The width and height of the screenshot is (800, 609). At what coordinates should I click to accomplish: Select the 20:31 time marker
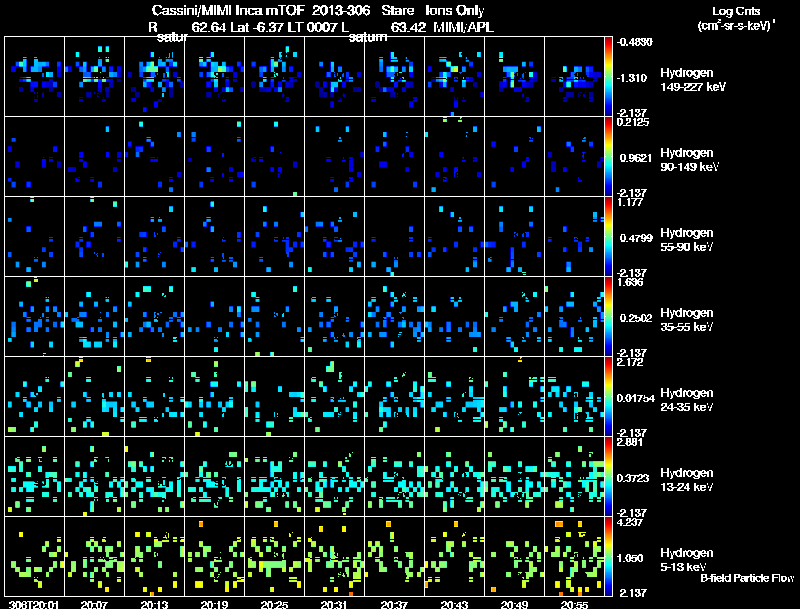tap(335, 604)
